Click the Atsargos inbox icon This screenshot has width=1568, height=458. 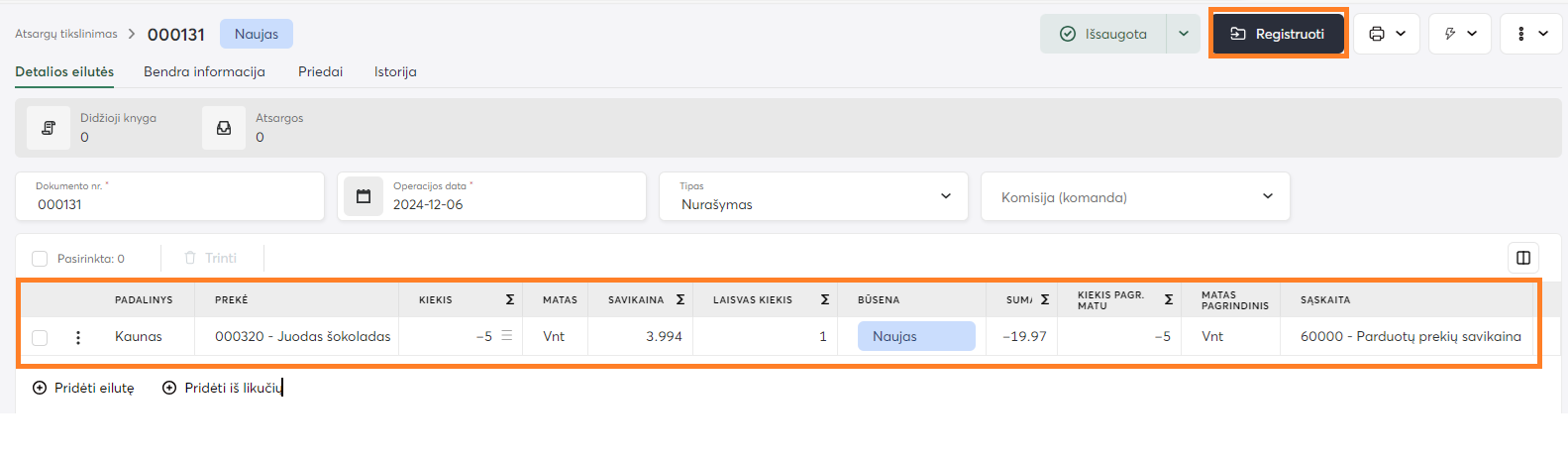(x=224, y=128)
